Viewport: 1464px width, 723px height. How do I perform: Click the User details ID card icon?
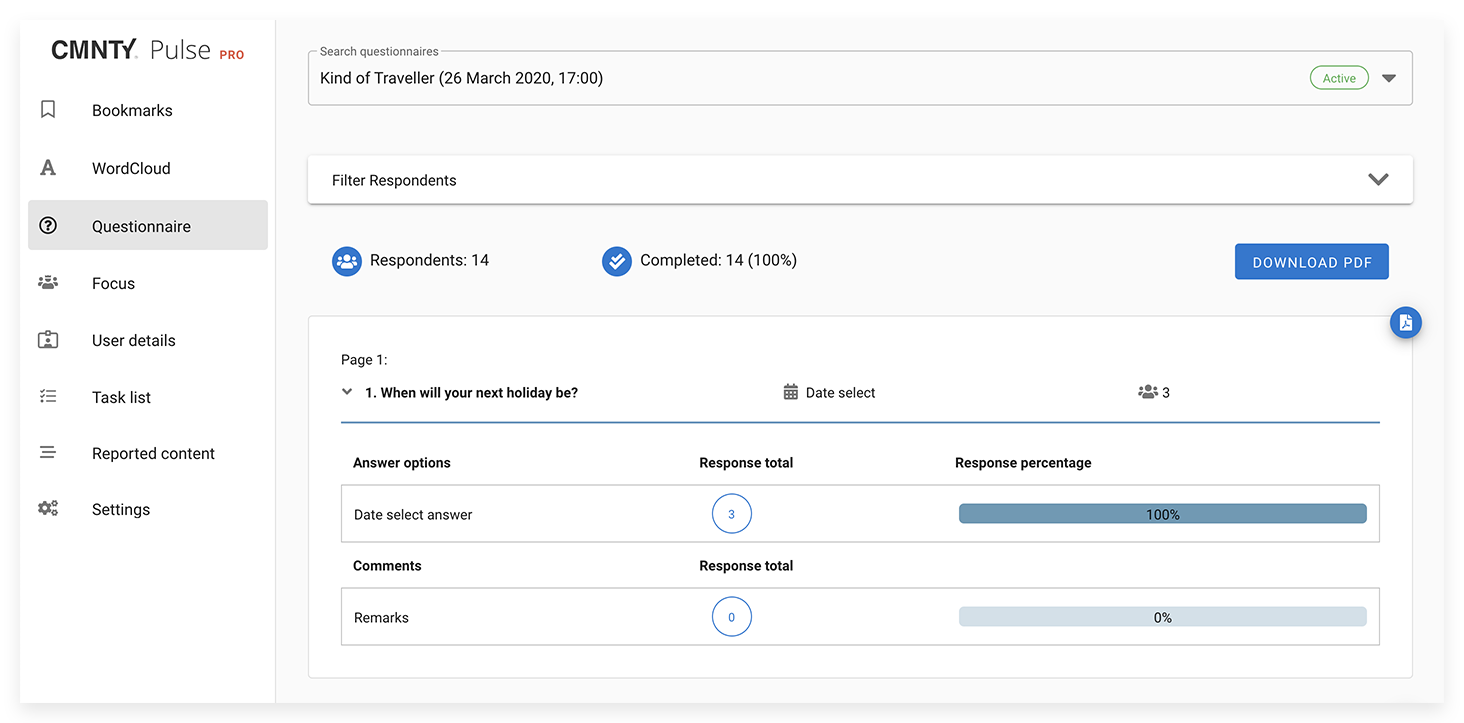click(x=48, y=340)
